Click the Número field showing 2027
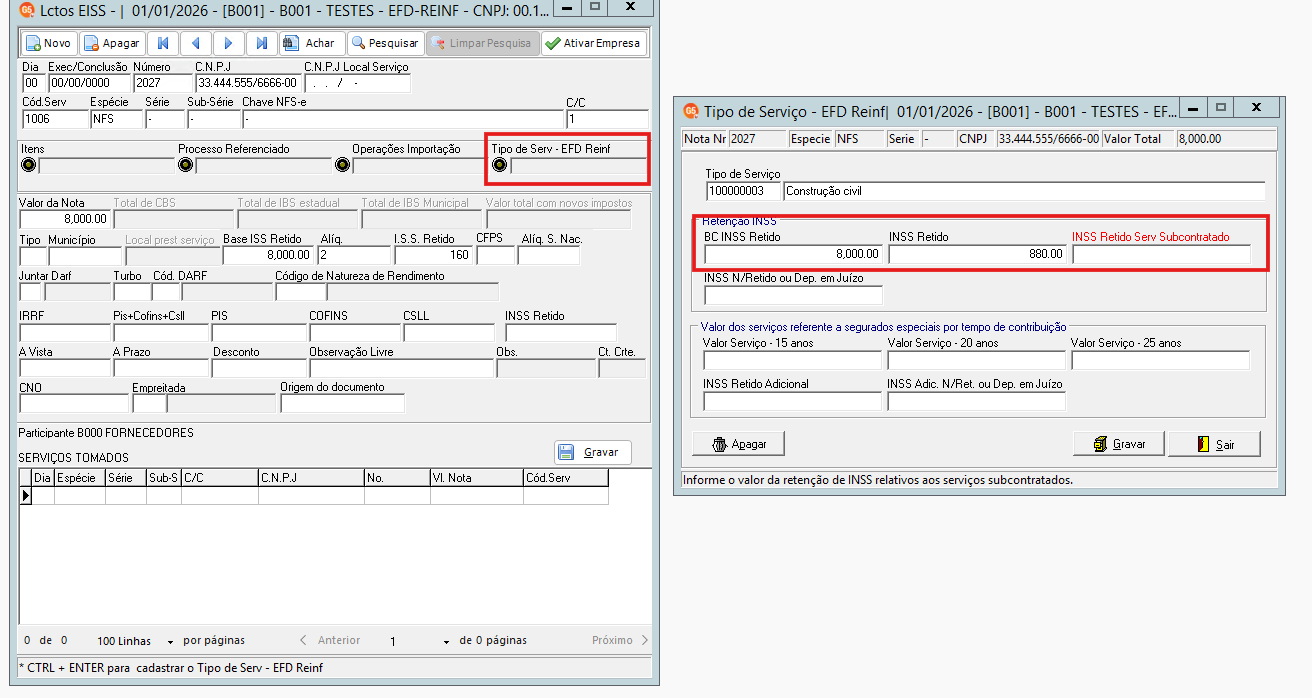1312x698 pixels. pyautogui.click(x=162, y=83)
